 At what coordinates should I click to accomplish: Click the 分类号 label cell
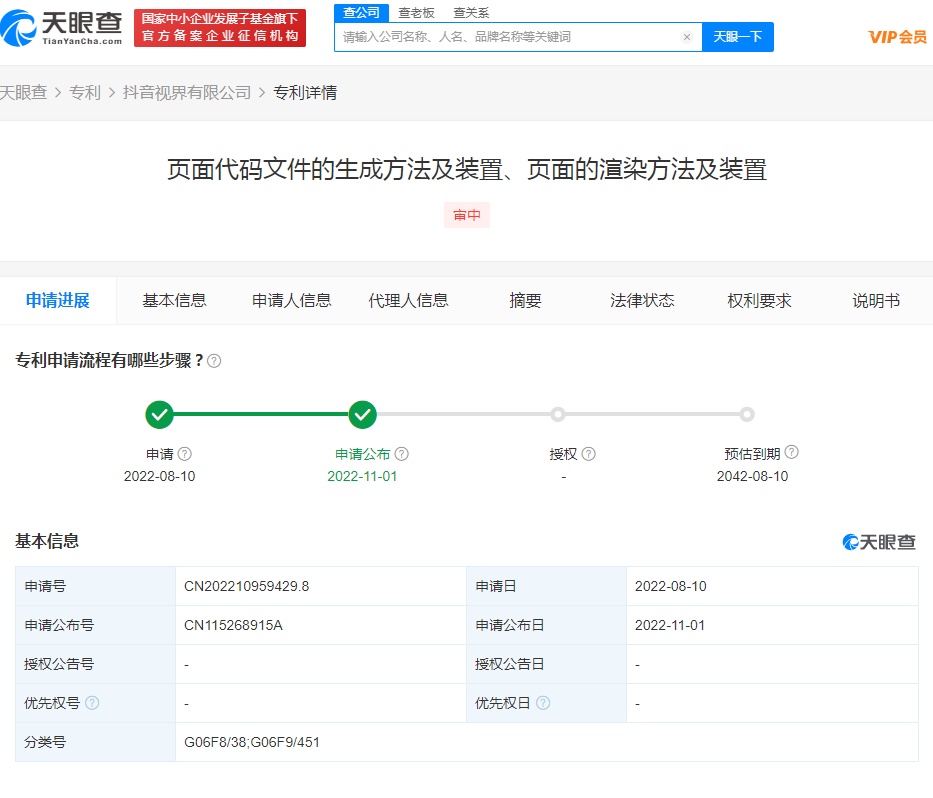click(x=95, y=742)
